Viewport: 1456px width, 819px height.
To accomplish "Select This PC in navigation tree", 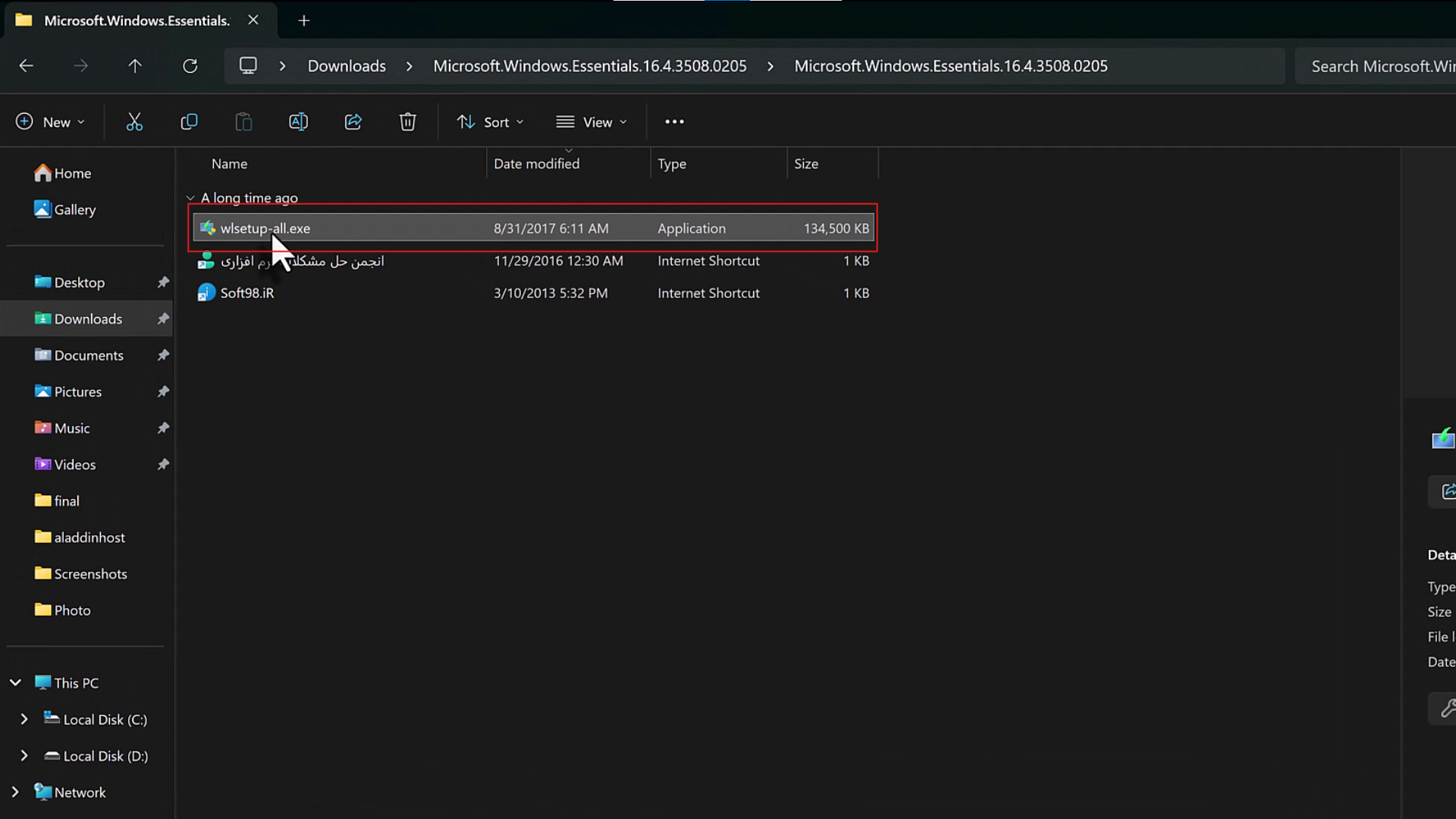I will [67, 682].
